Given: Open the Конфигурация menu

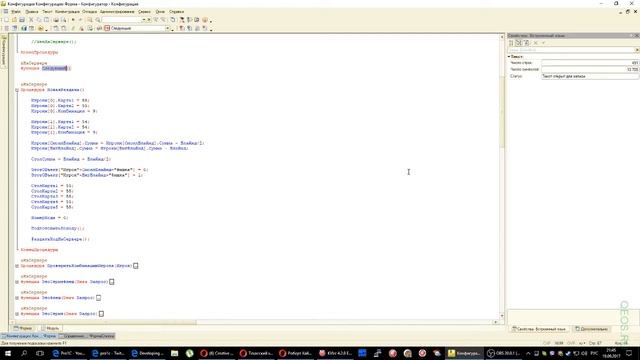Looking at the screenshot, I should pyautogui.click(x=67, y=12).
